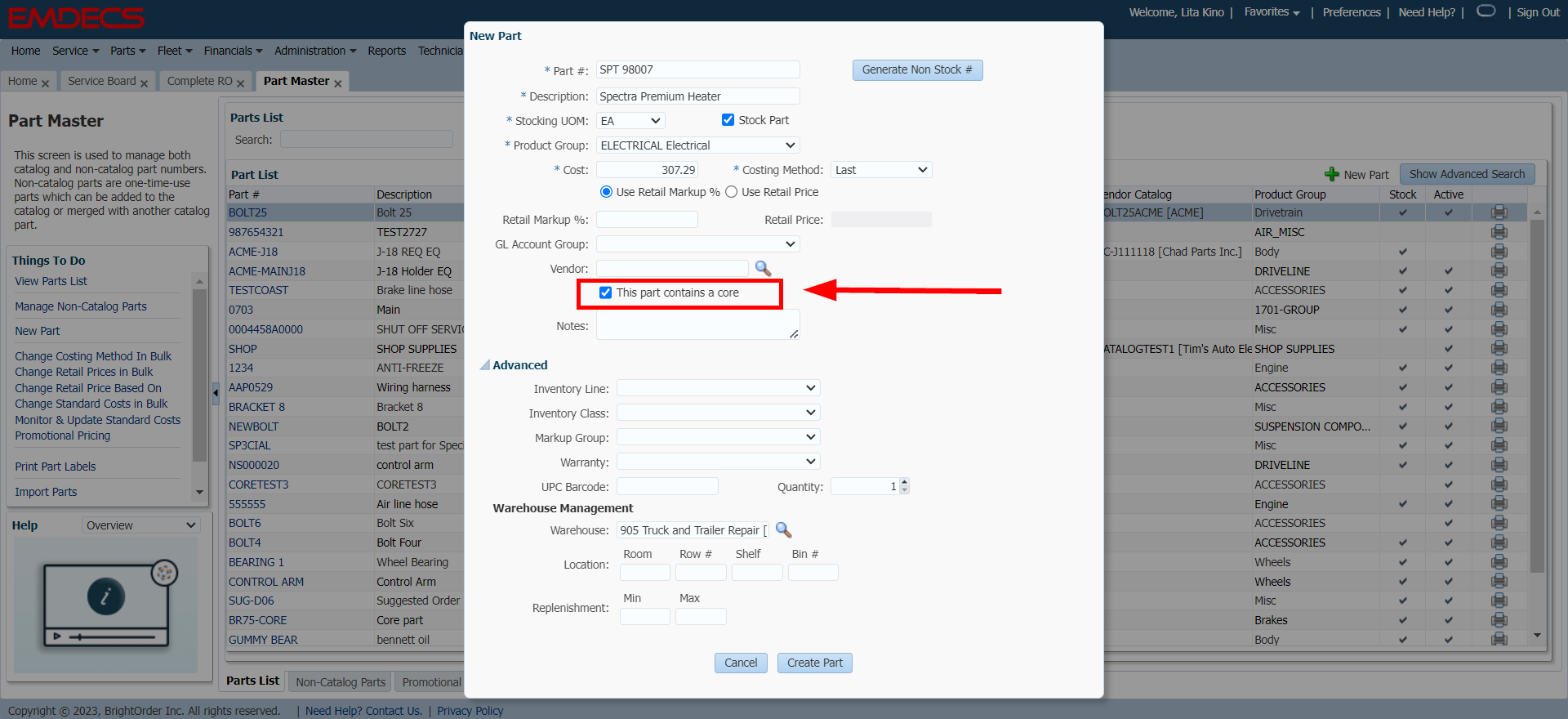Open the Reports menu item

pos(386,51)
